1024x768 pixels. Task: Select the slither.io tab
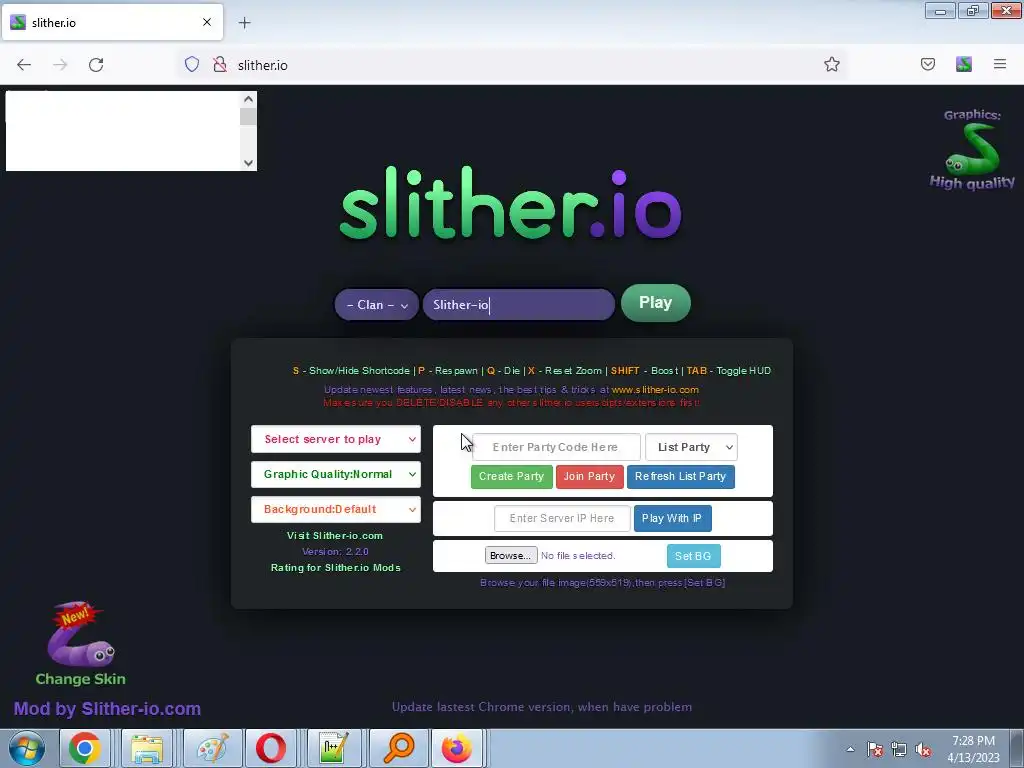coord(112,22)
